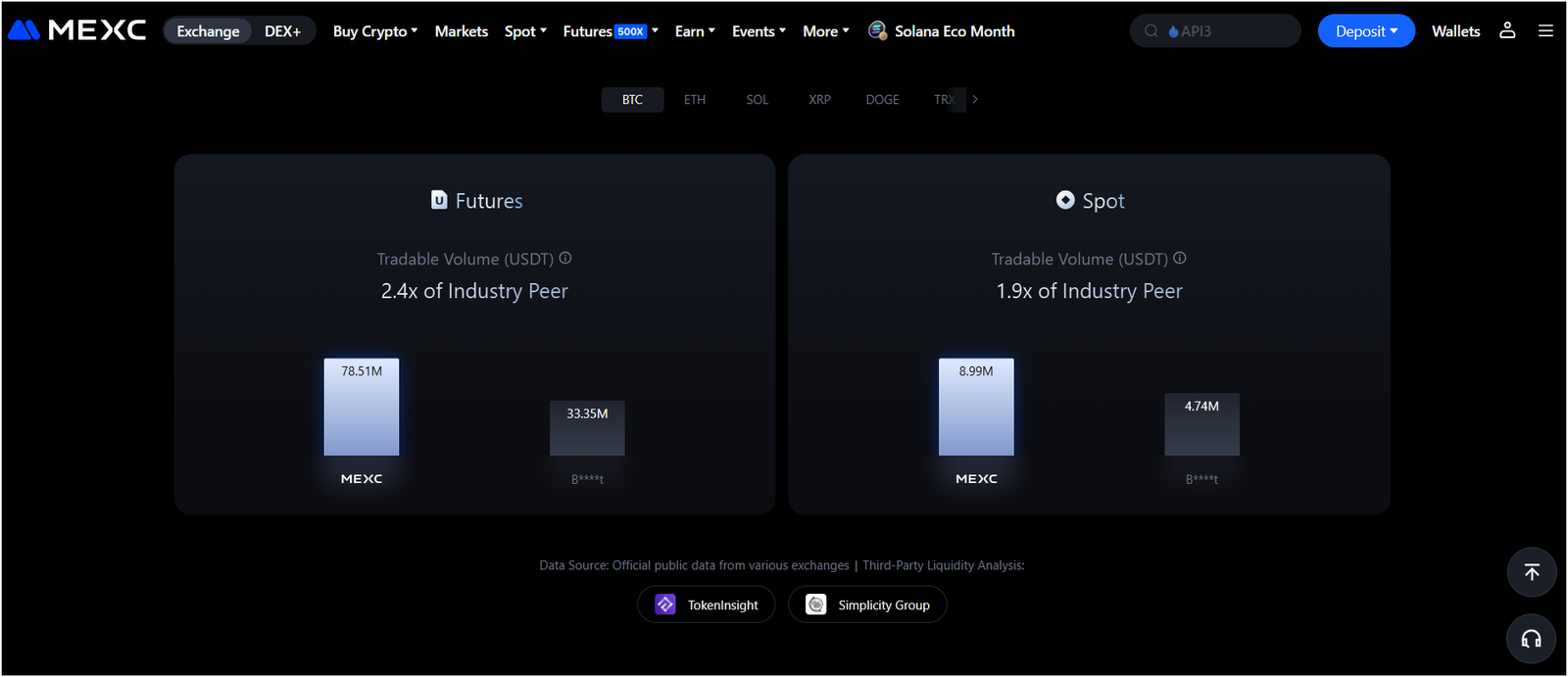Click the 500X badge next to Futures
Viewport: 1568px width, 677px height.
pyautogui.click(x=631, y=31)
